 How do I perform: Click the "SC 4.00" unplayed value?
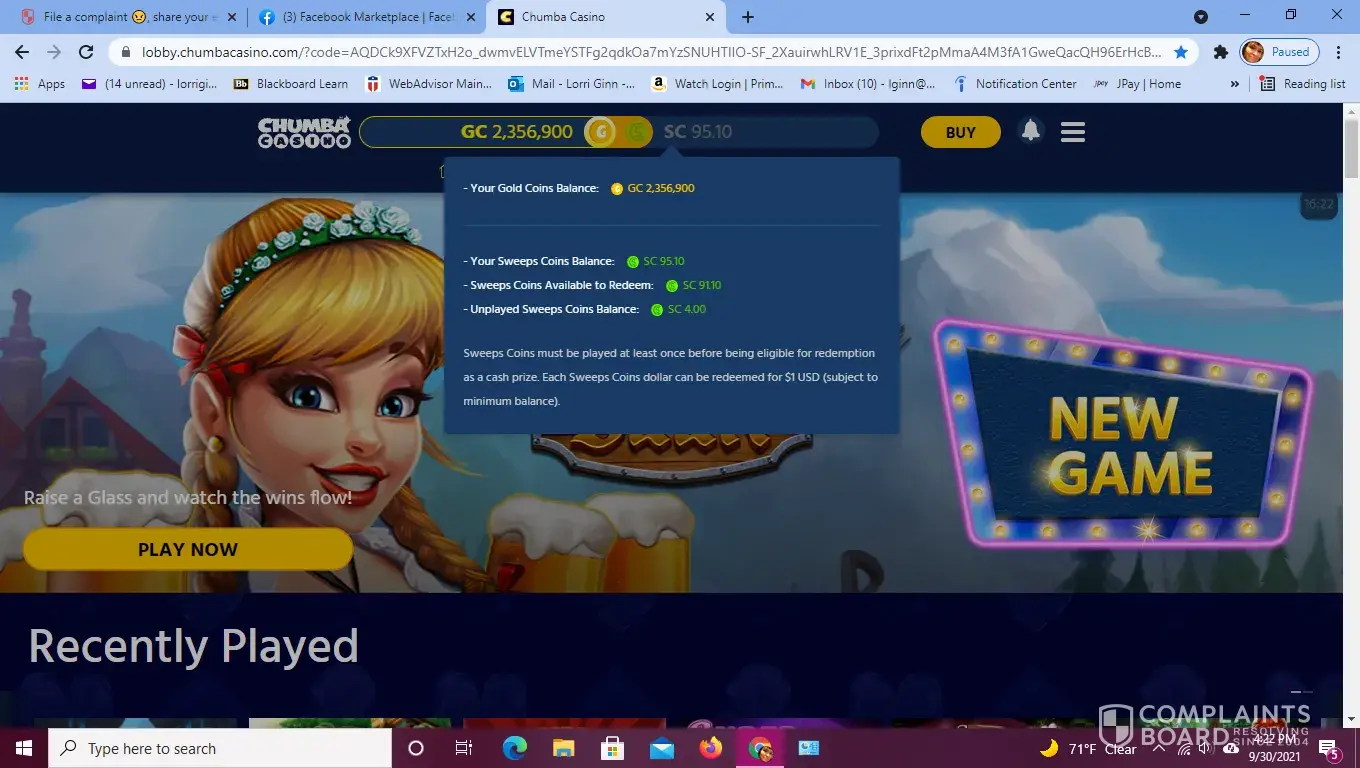[687, 309]
